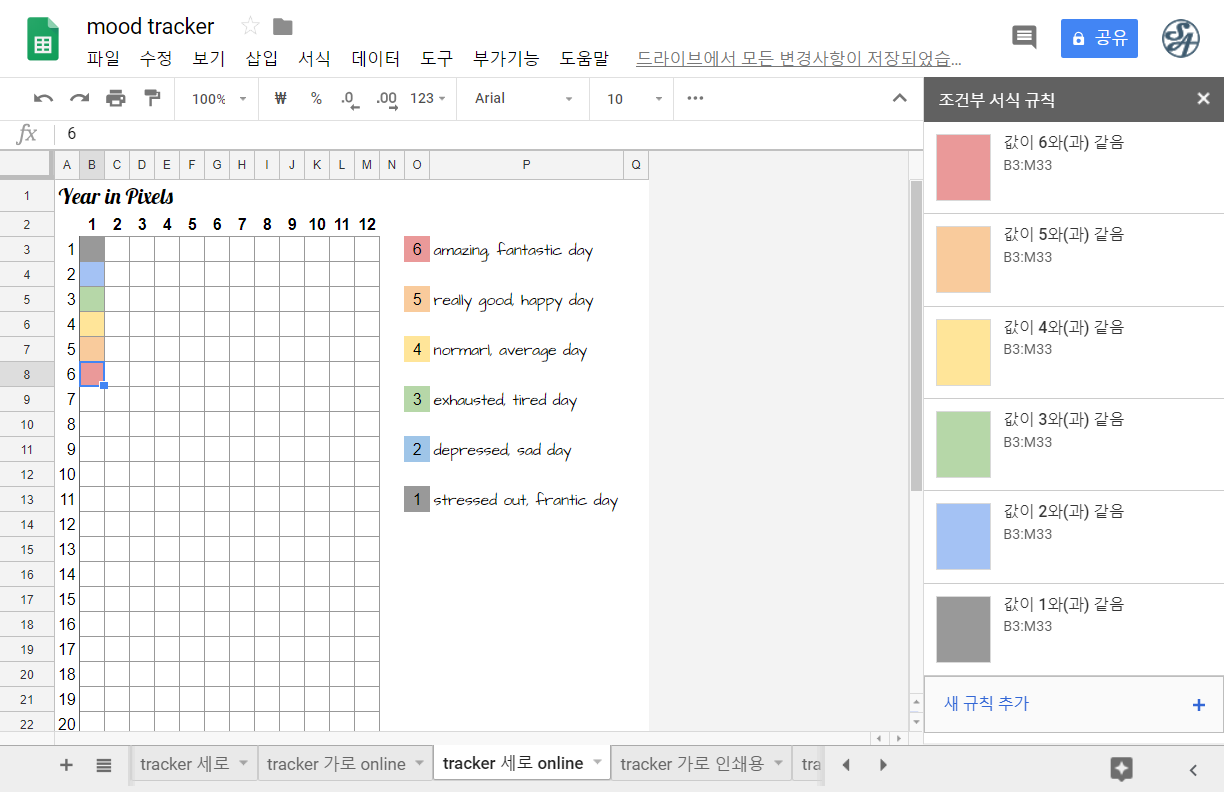The width and height of the screenshot is (1224, 792).
Task: Click the print icon in toolbar
Action: click(116, 98)
